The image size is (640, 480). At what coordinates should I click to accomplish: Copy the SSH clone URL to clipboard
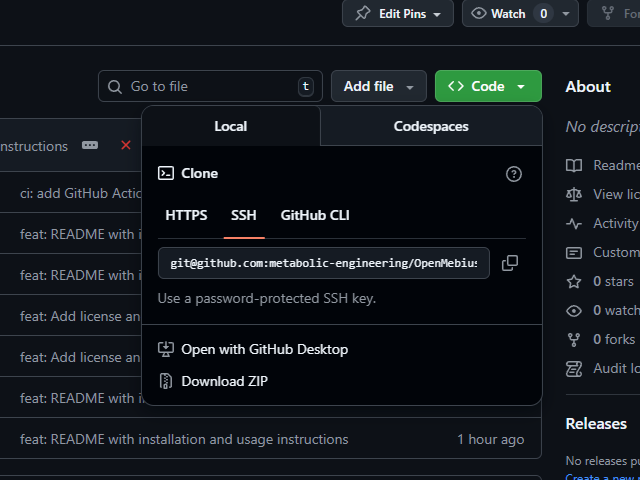coord(510,263)
